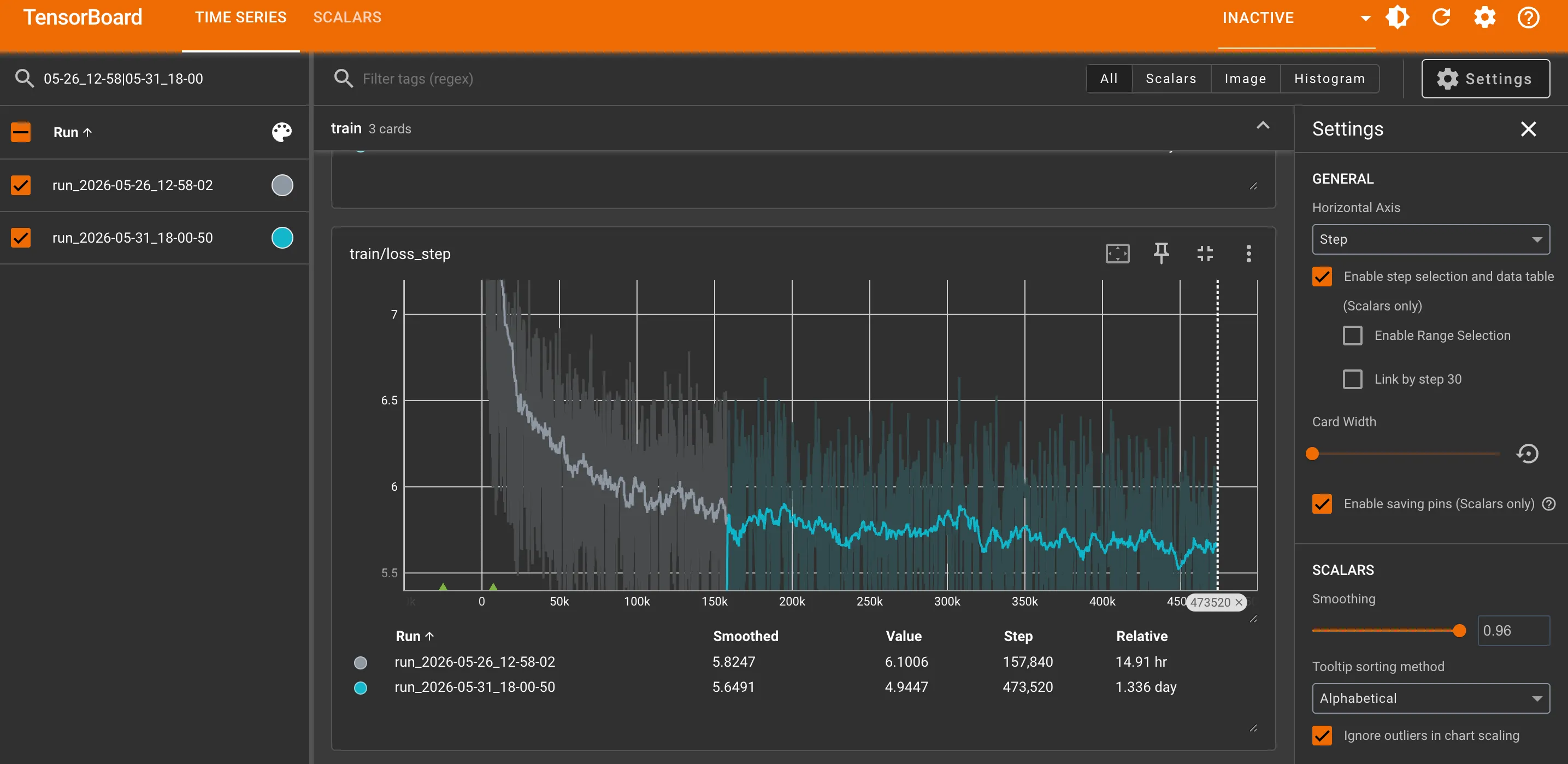Disable saving pins for scalars
This screenshot has width=1568, height=764.
1322,503
